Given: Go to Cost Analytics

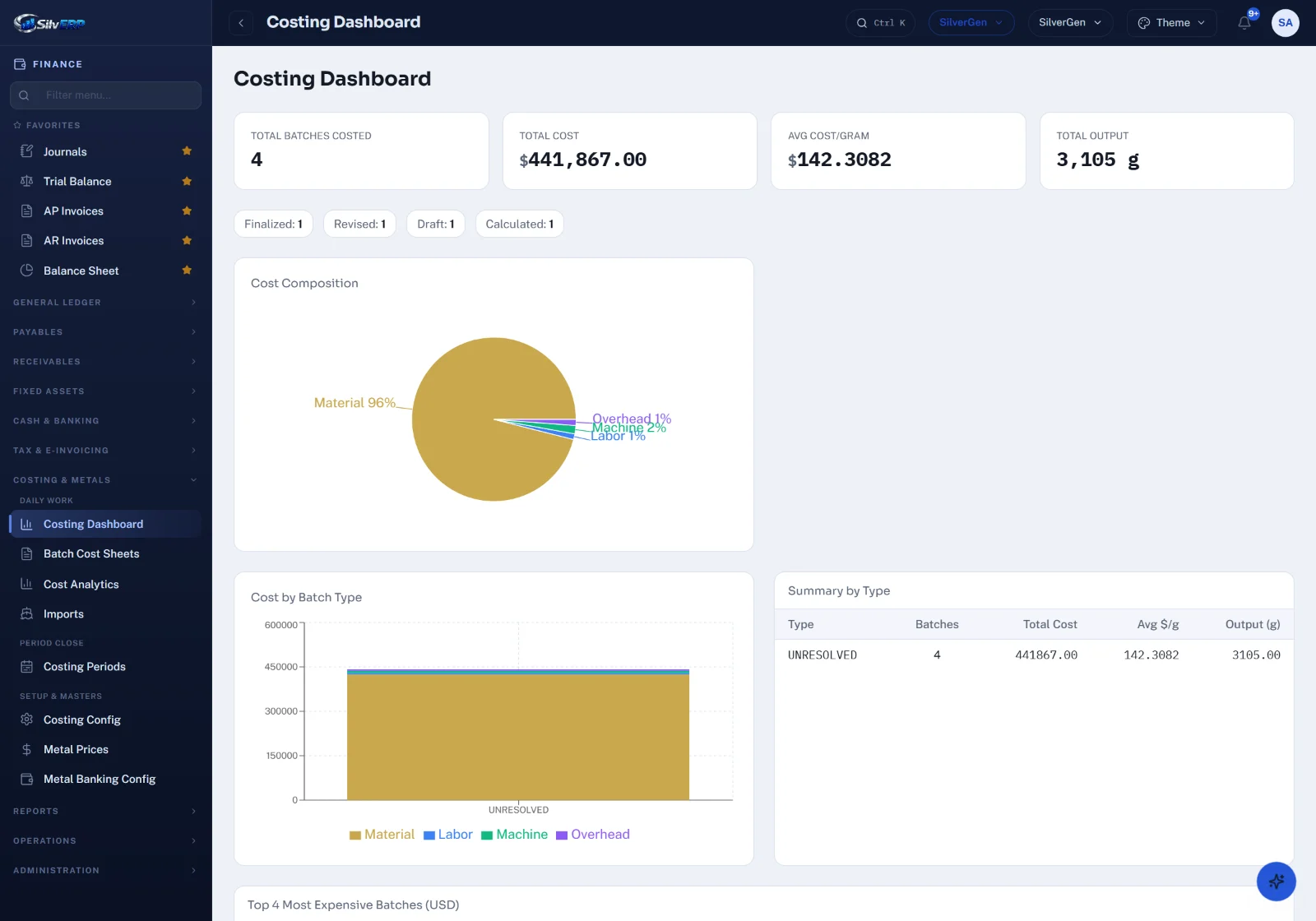Looking at the screenshot, I should tap(106, 584).
